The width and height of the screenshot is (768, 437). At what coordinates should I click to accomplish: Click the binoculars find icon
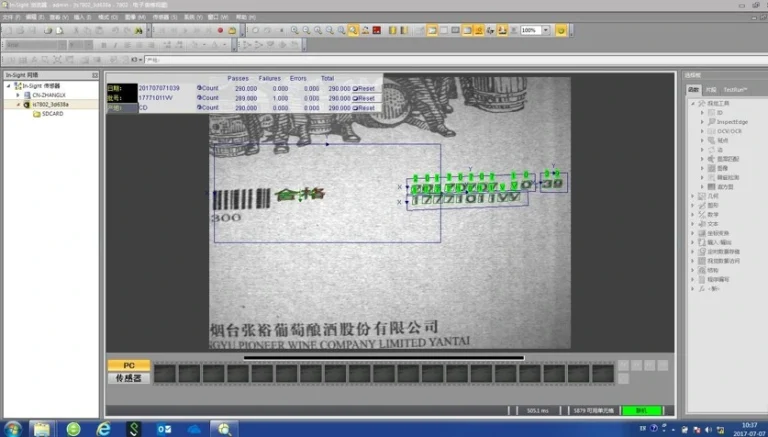[139, 30]
